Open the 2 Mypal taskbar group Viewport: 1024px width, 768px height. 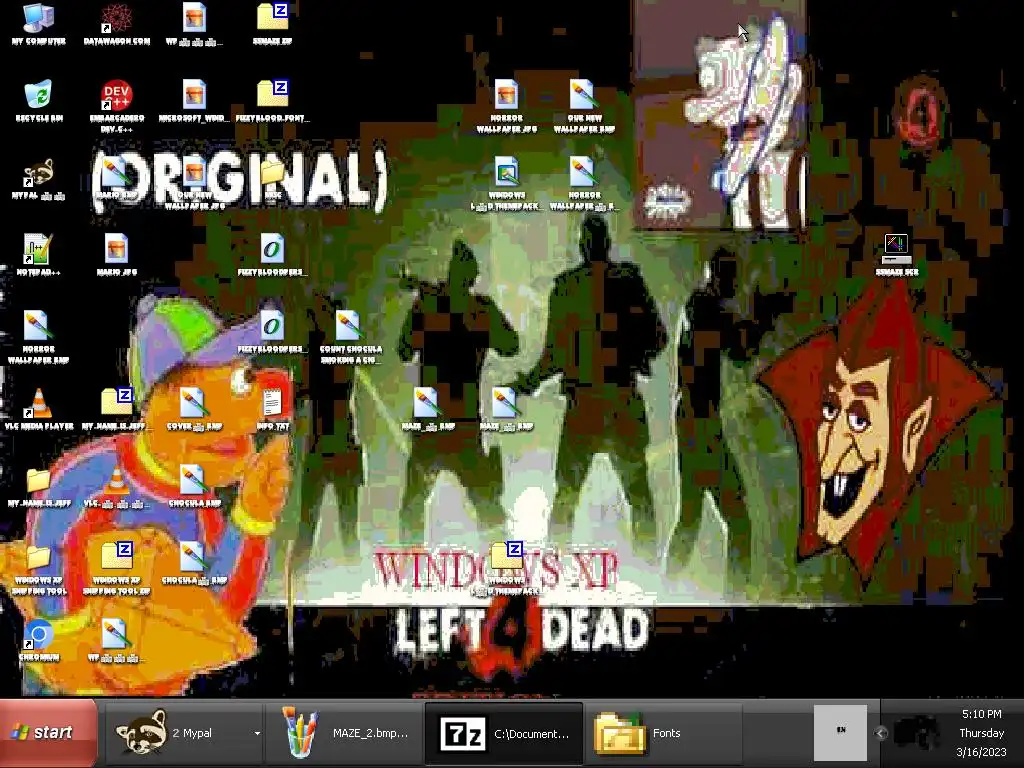[x=184, y=733]
